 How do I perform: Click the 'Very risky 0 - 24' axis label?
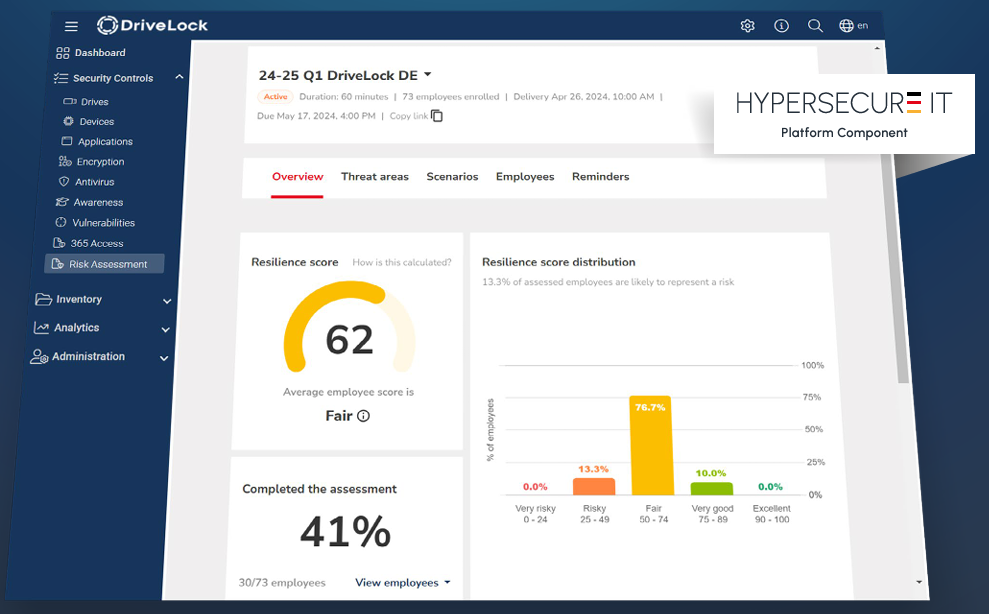[x=535, y=514]
